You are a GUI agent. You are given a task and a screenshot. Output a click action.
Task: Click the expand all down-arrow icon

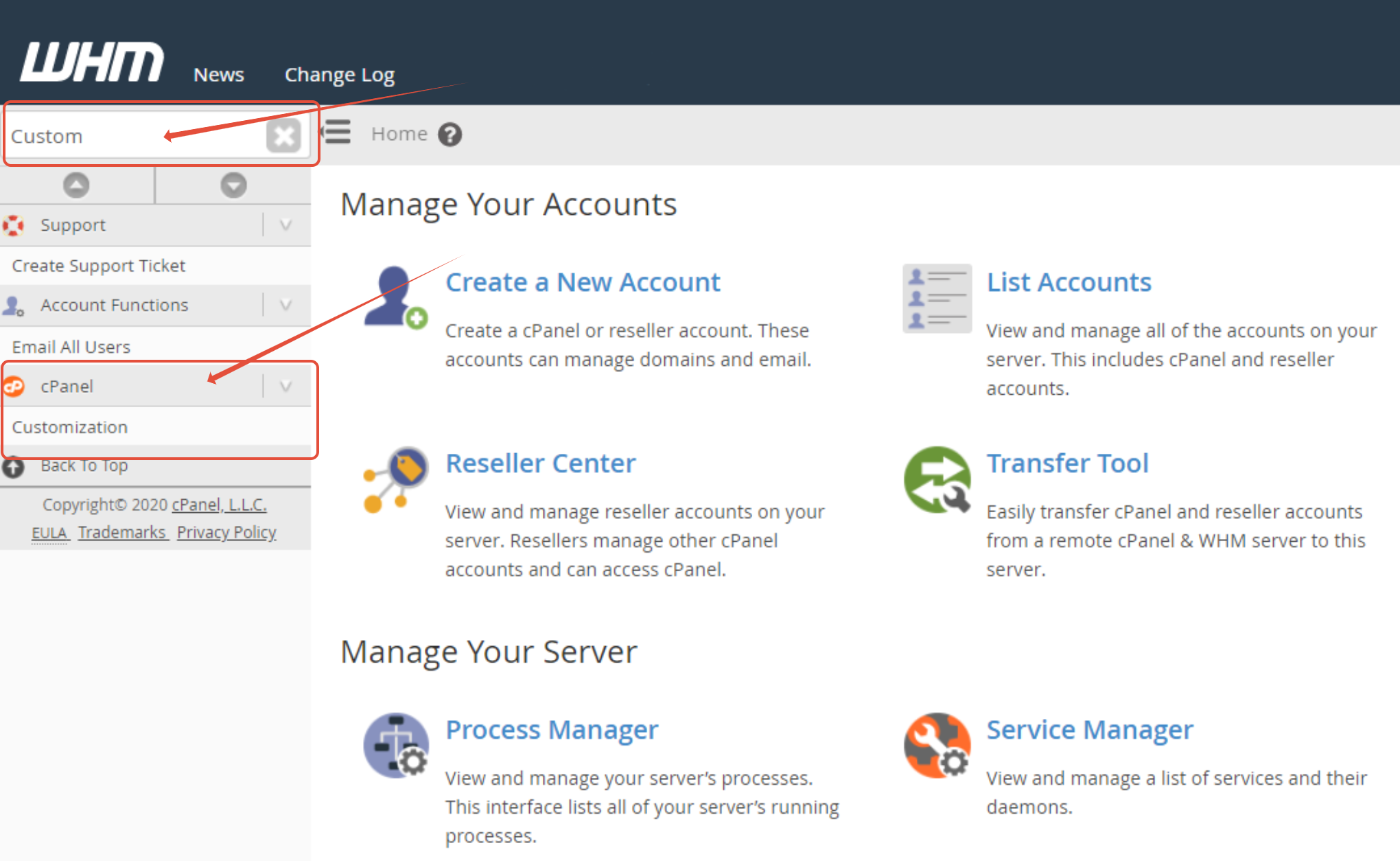(233, 185)
